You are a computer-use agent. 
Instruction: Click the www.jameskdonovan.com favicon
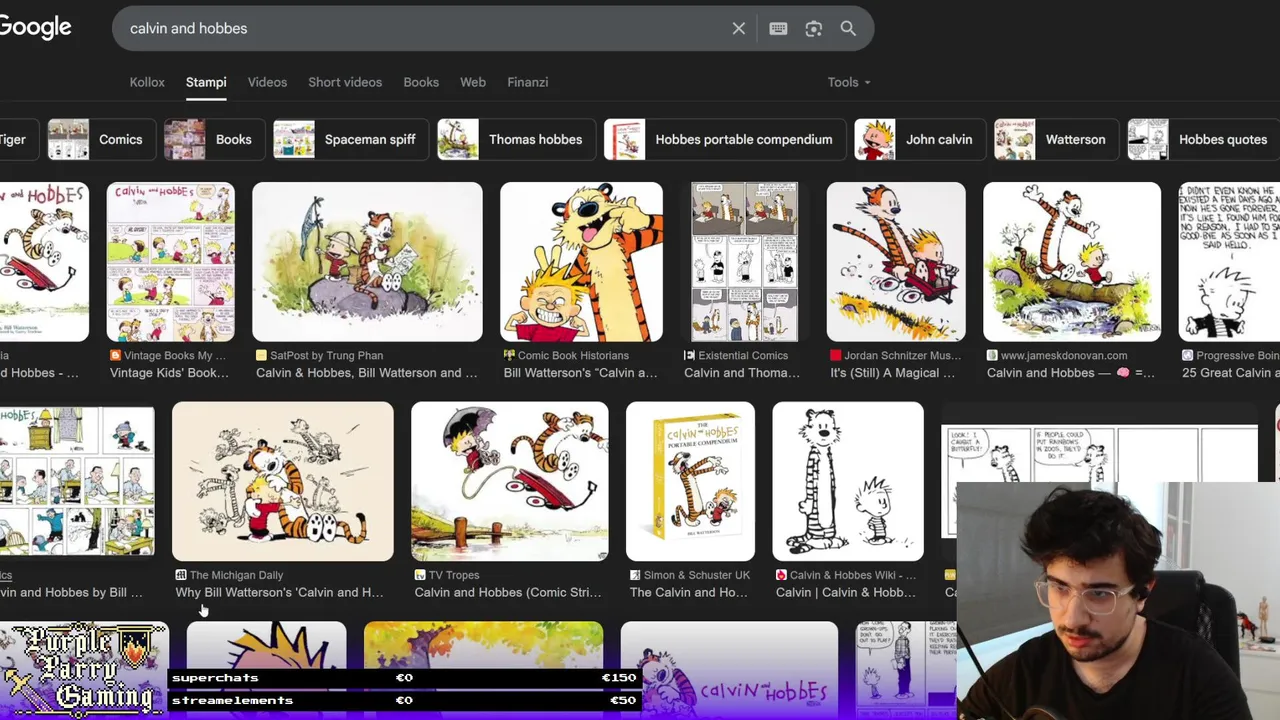[x=992, y=355]
